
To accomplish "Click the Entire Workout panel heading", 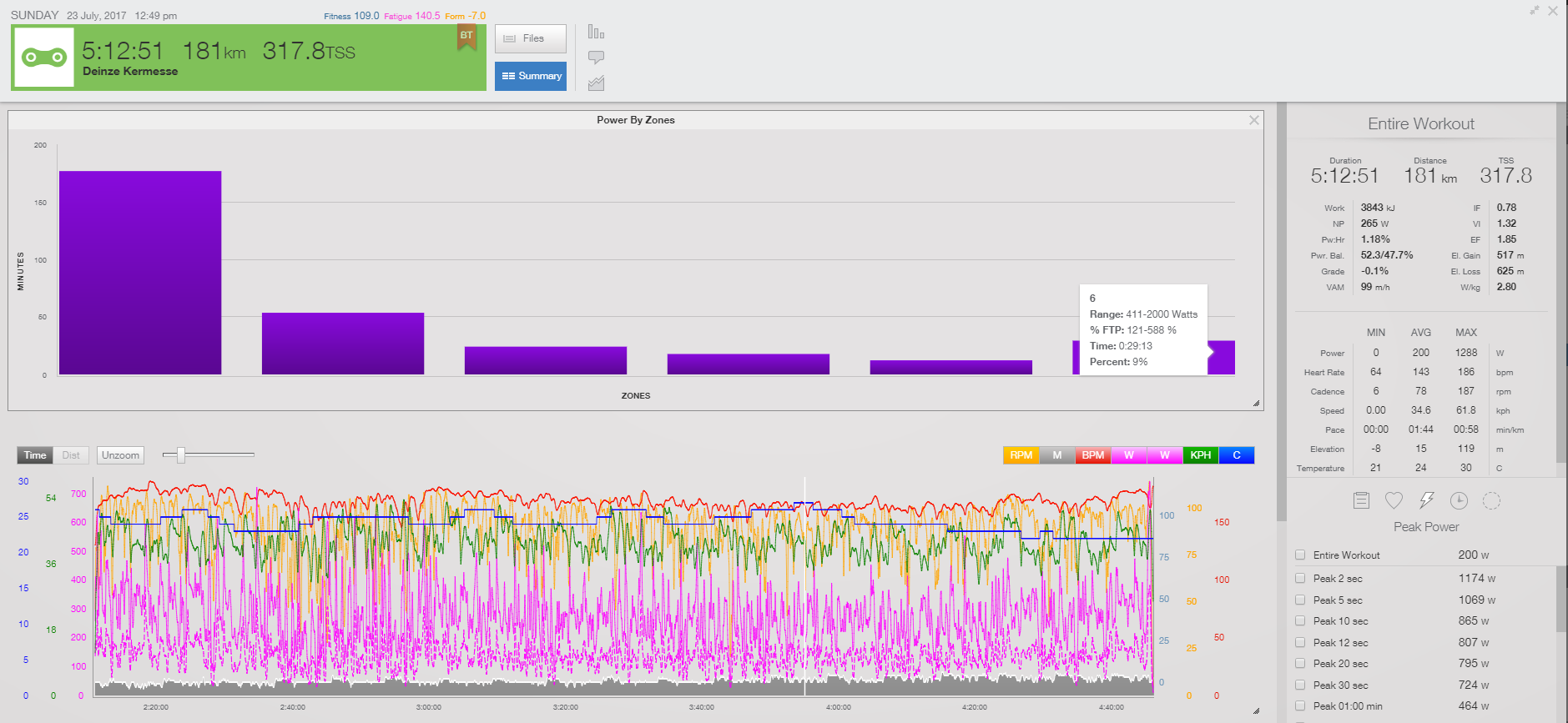I will [1421, 123].
